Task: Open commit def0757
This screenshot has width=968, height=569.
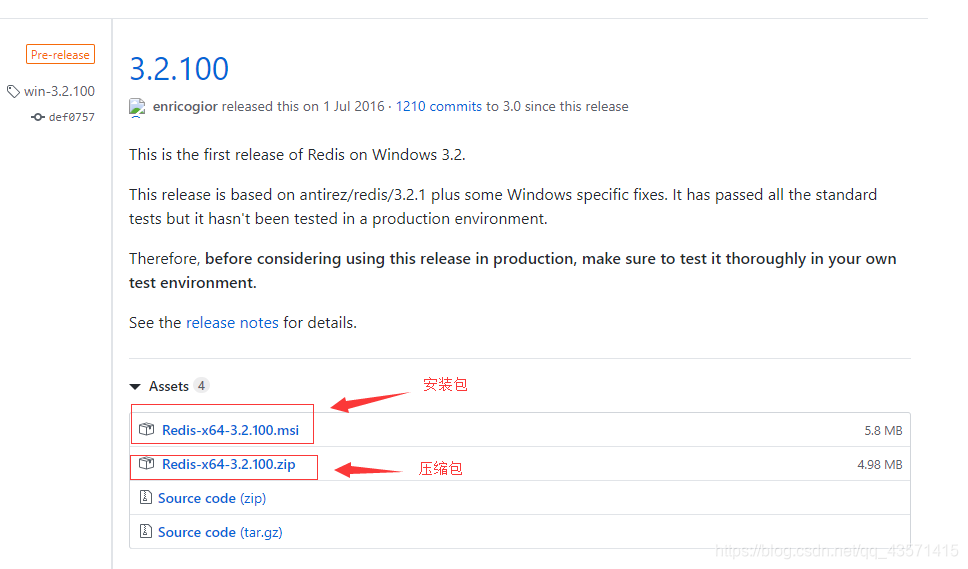Action: click(x=72, y=117)
